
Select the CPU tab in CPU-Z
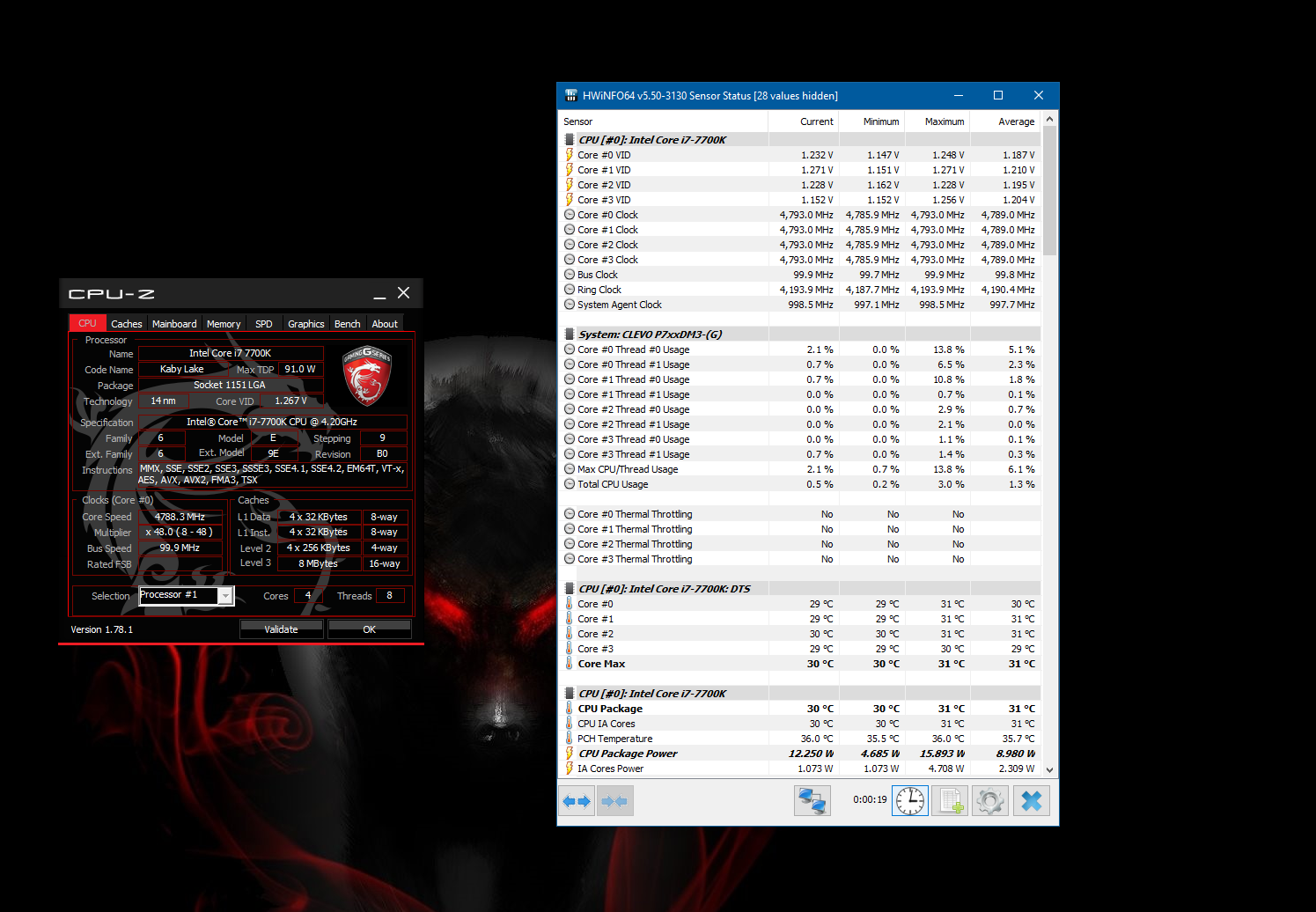(87, 323)
